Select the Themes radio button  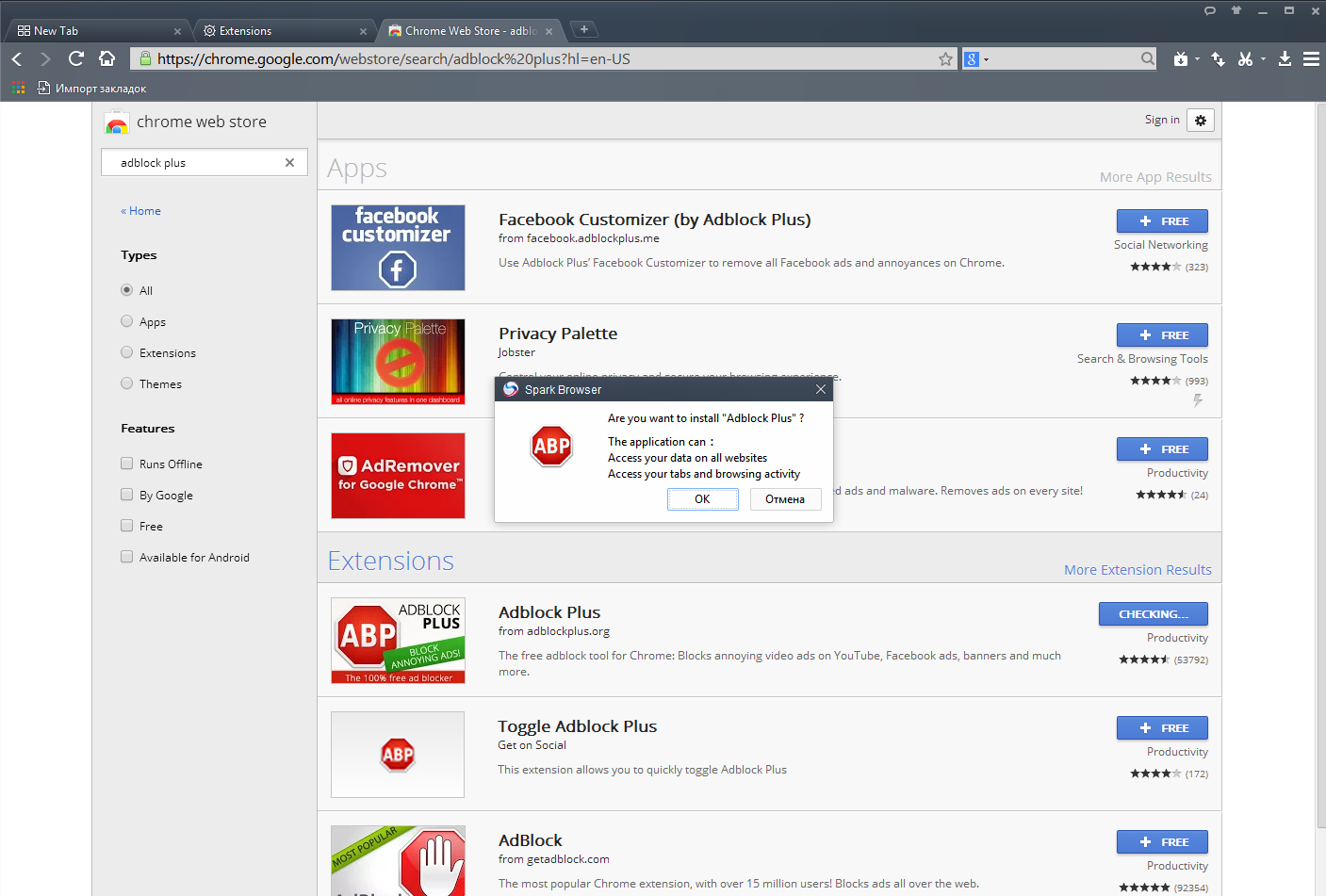(126, 383)
